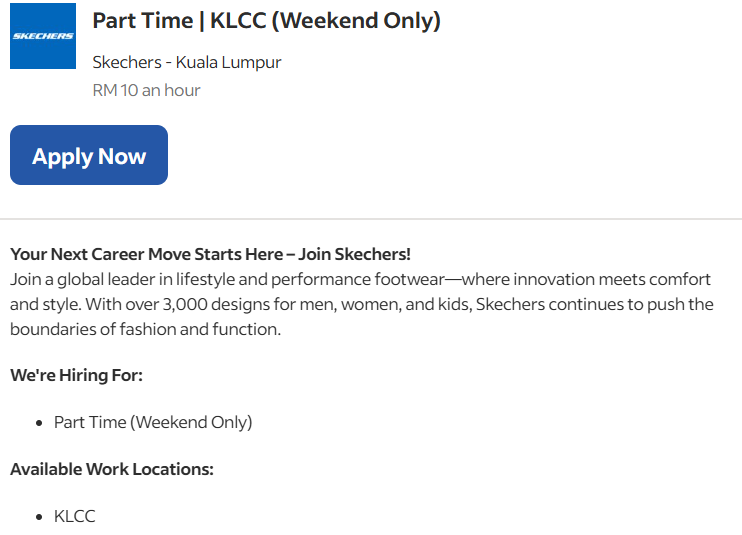Click the bullet dot before 'Part Time (Weekend Only)'
The height and width of the screenshot is (535, 742).
point(38,423)
